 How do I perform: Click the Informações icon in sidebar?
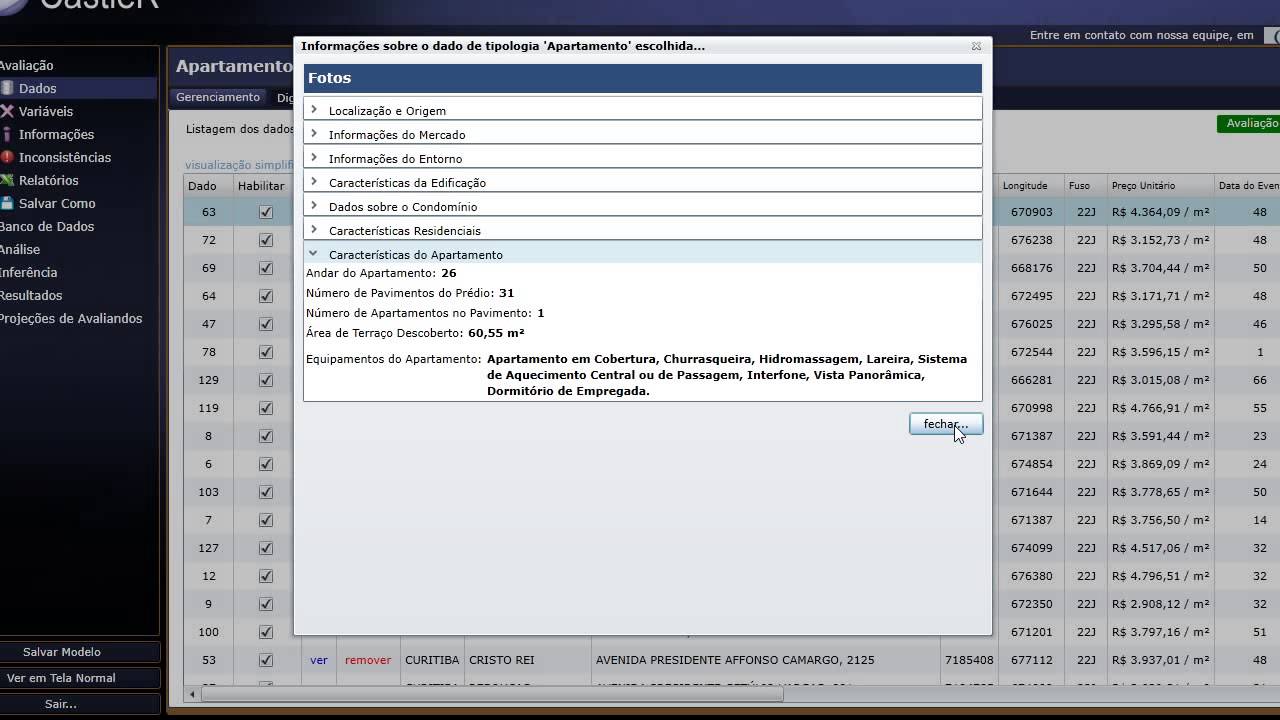(7, 134)
